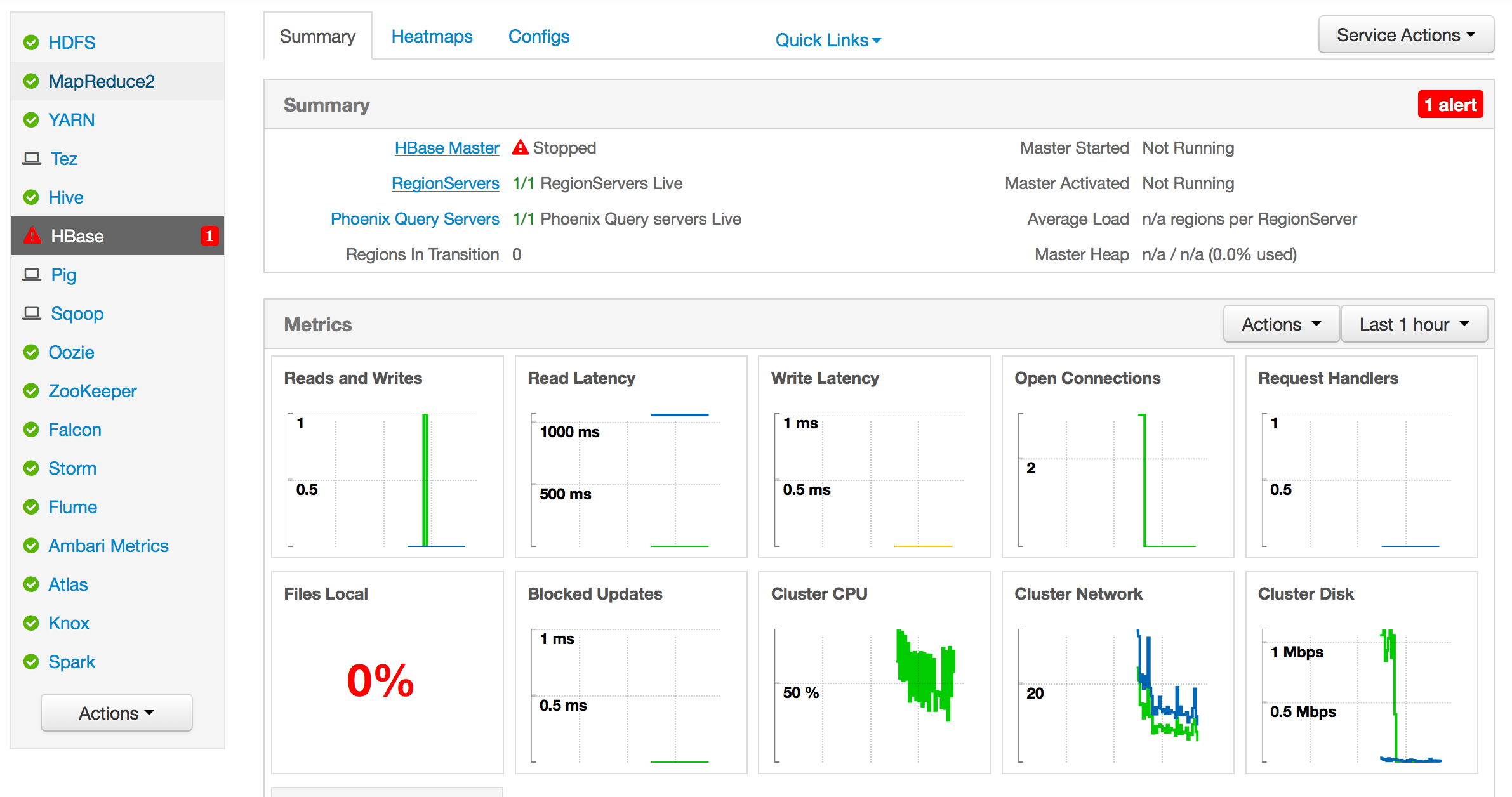This screenshot has width=1512, height=797.
Task: Open the Metrics Actions dropdown
Action: [x=1281, y=324]
